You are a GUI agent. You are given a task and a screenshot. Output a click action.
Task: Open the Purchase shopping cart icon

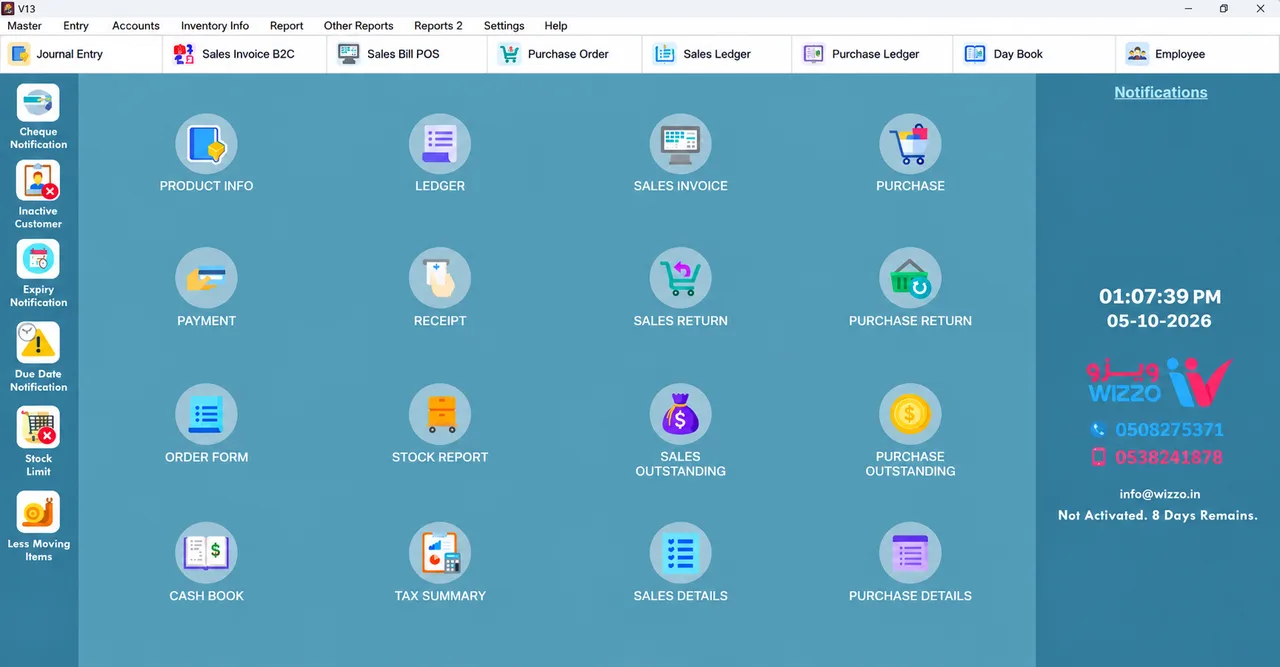coord(910,144)
